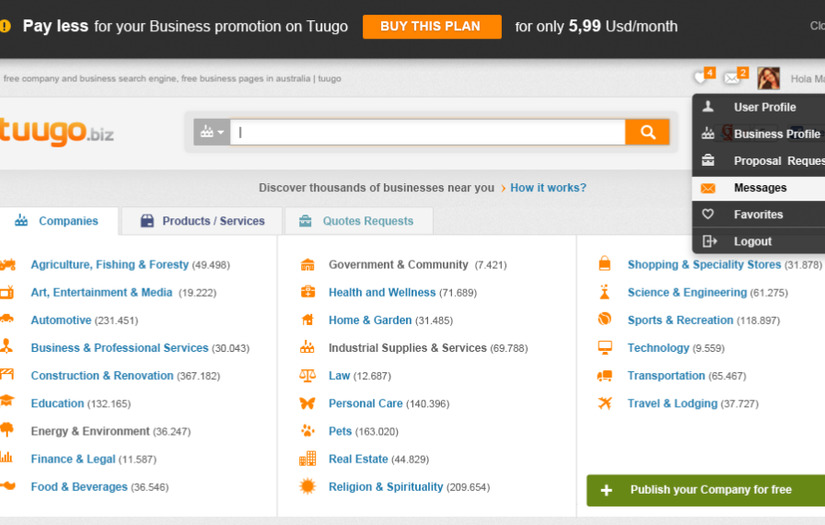Switch to the Quotes Requests tab

(x=359, y=221)
